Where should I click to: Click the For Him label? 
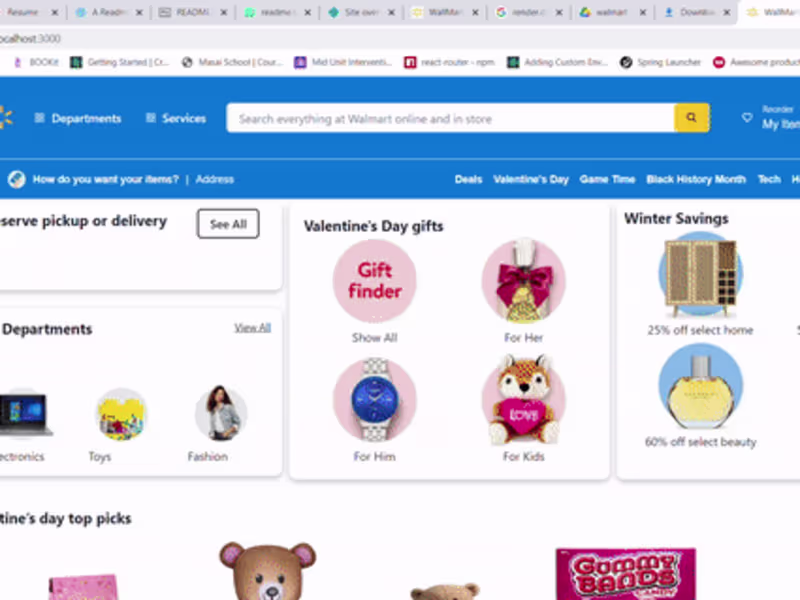click(x=374, y=457)
